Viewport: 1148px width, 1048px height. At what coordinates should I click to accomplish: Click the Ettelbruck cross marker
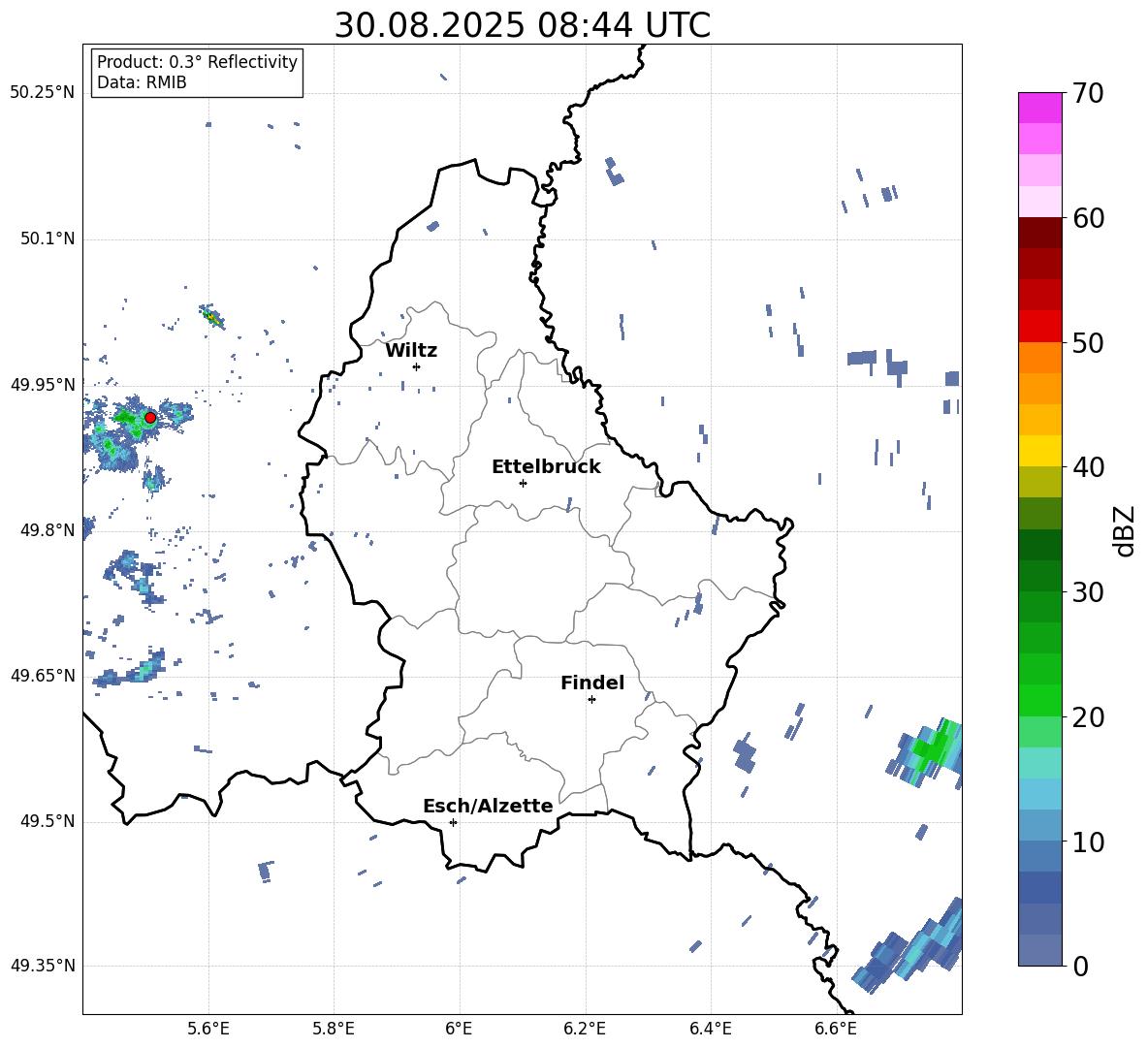[x=523, y=483]
